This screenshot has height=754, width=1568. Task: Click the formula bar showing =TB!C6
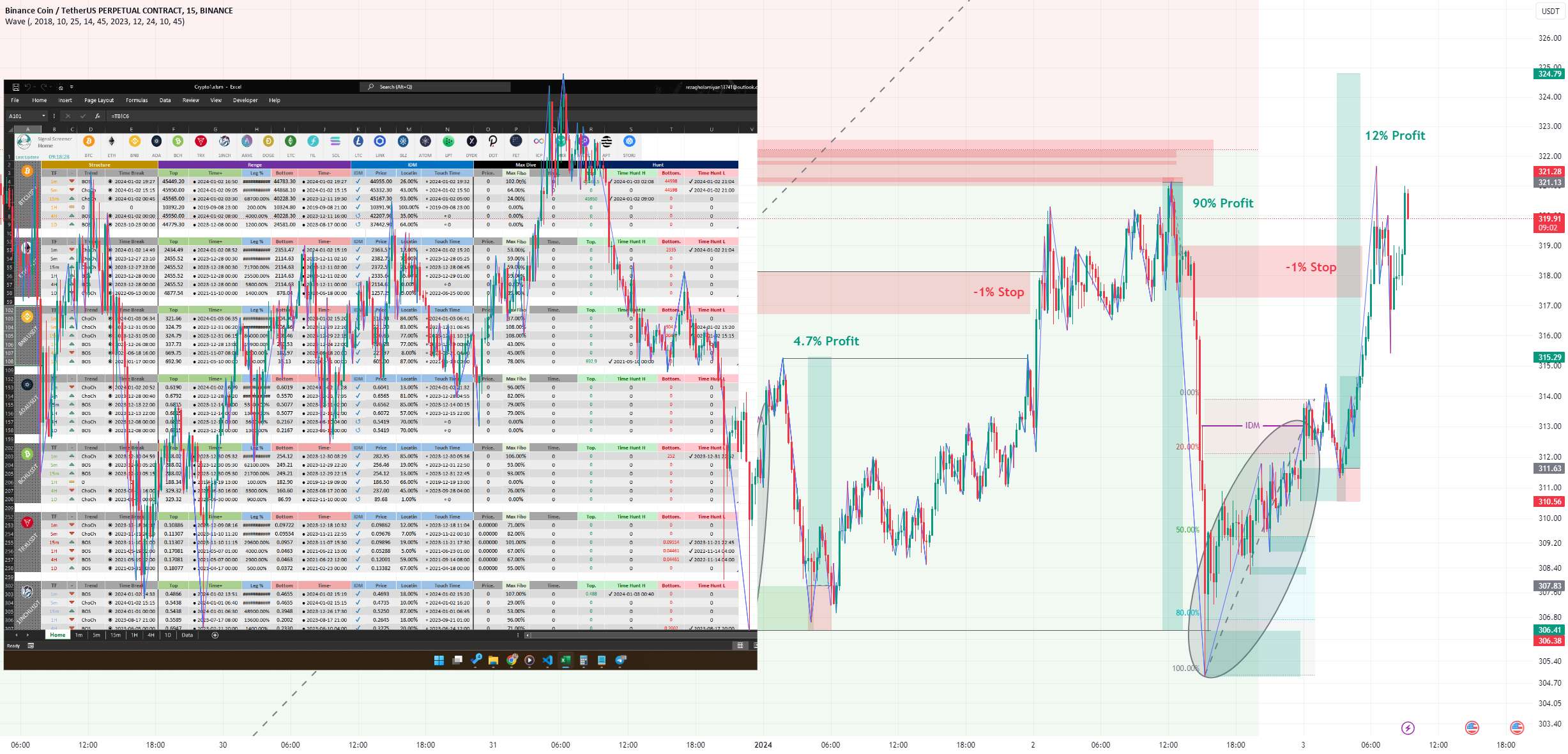(431, 116)
